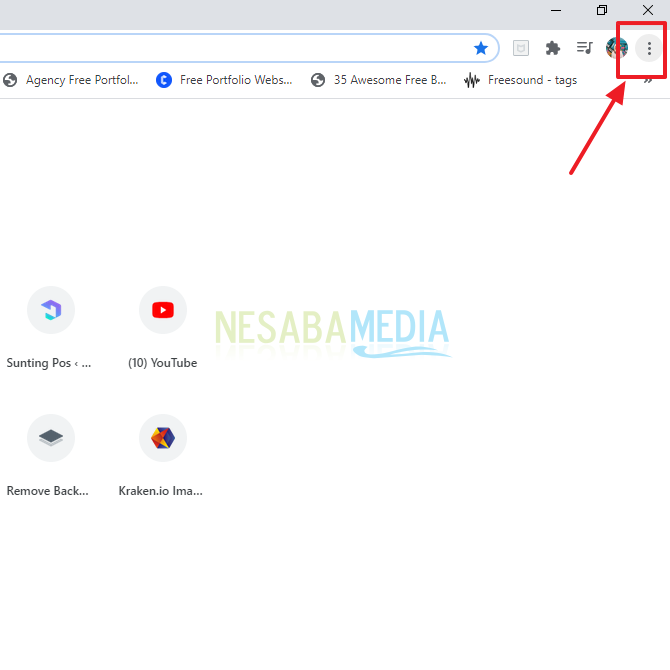Open Chrome's three-dot menu

click(649, 48)
